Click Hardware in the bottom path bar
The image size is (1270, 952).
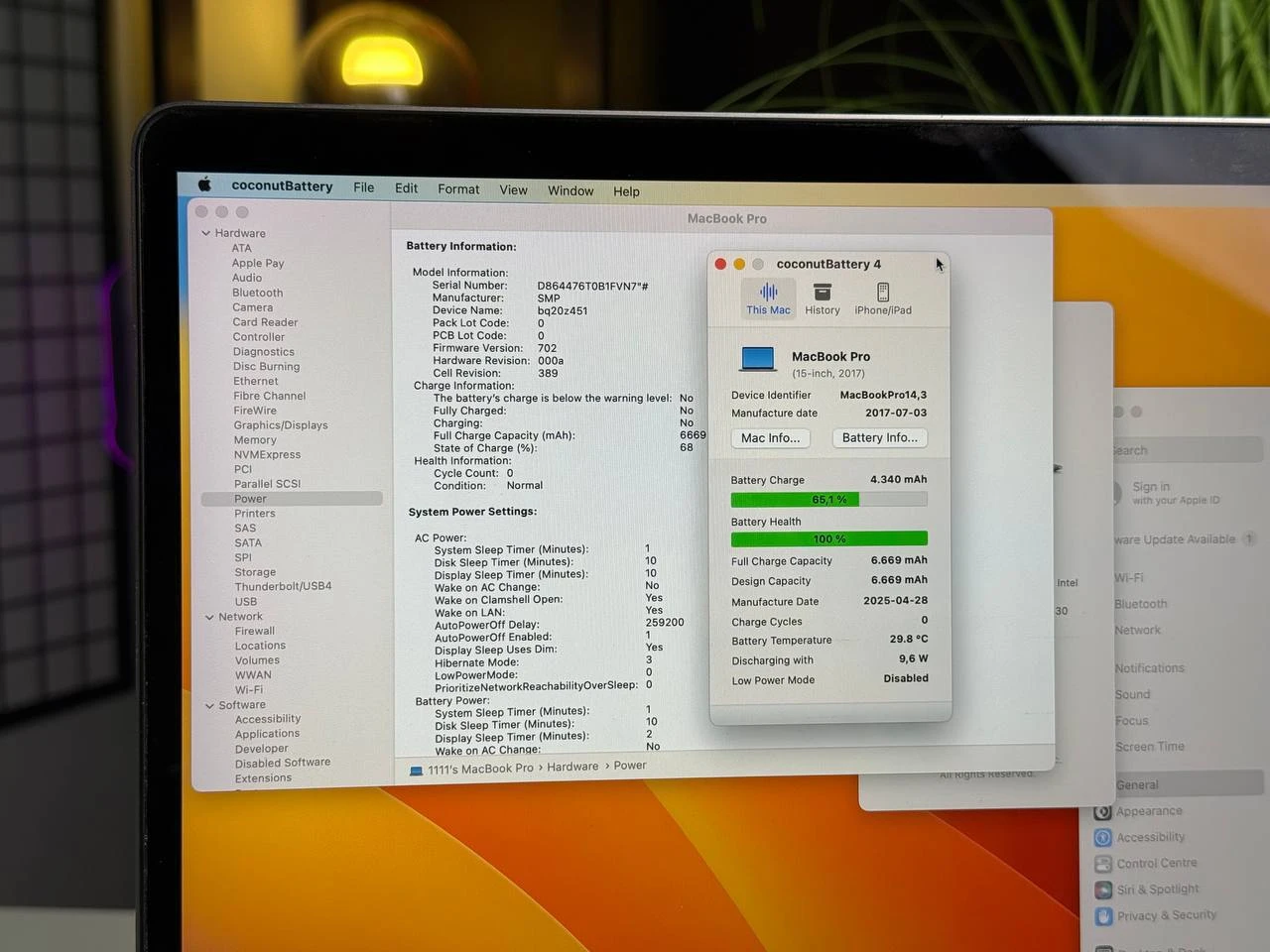pyautogui.click(x=572, y=767)
